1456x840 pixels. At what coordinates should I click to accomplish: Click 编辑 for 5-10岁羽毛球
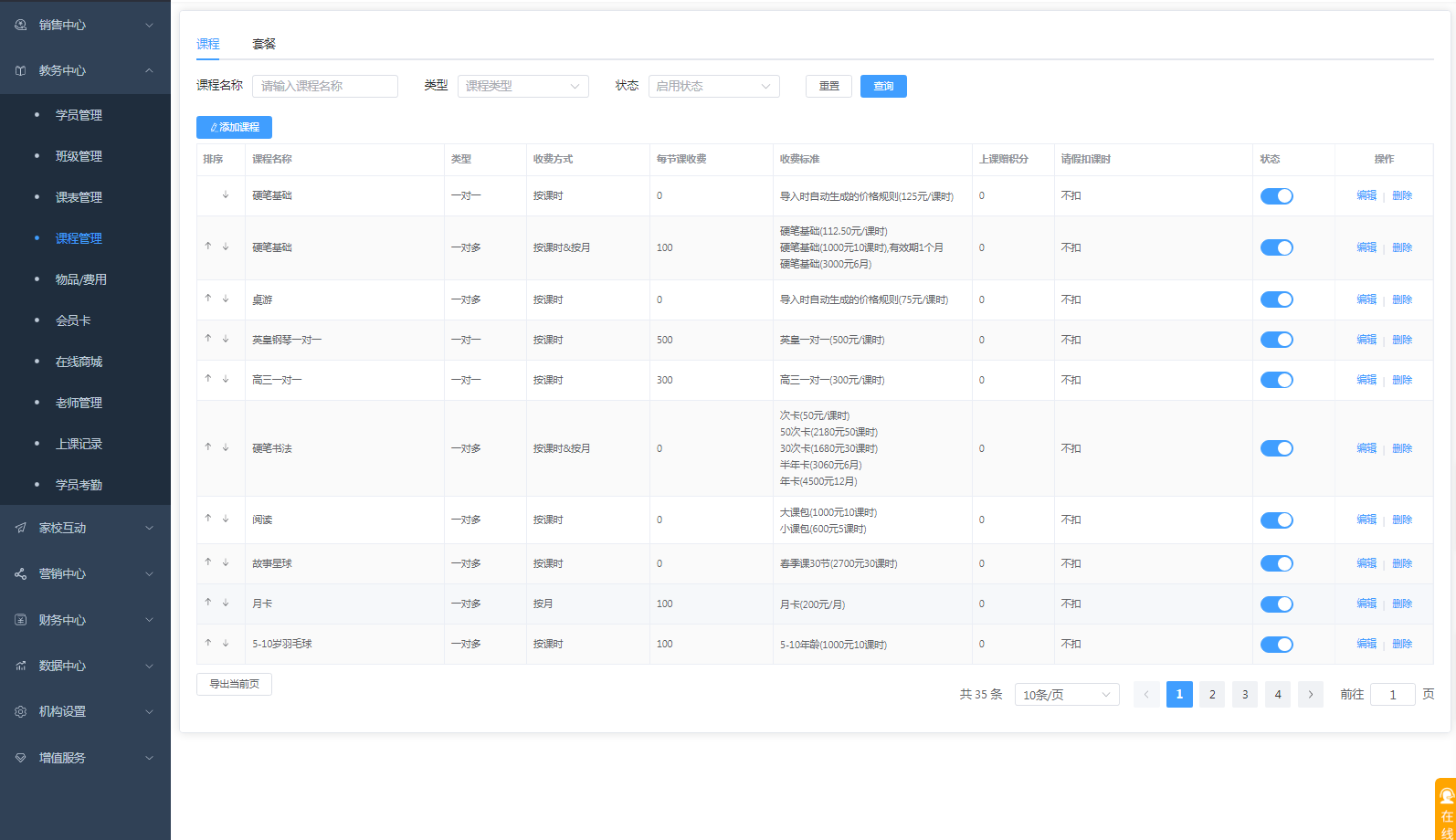pos(1366,644)
